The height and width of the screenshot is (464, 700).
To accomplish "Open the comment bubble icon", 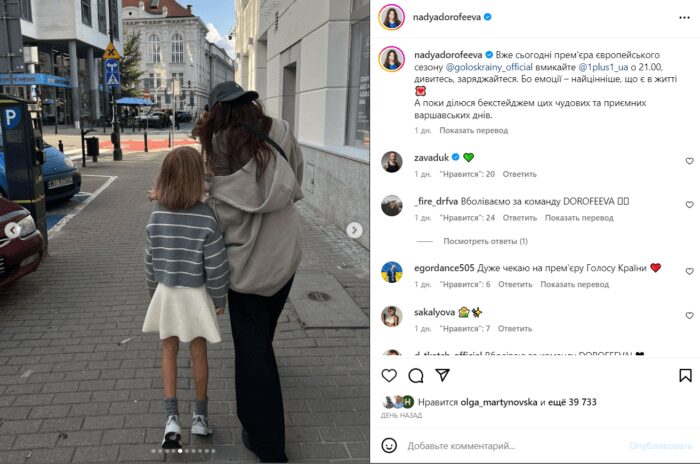I will click(x=416, y=376).
